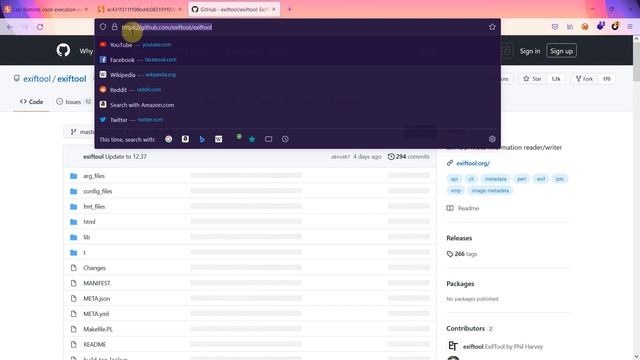Star the exiftool repository
Image resolution: width=640 pixels, height=360 pixels.
pos(533,79)
